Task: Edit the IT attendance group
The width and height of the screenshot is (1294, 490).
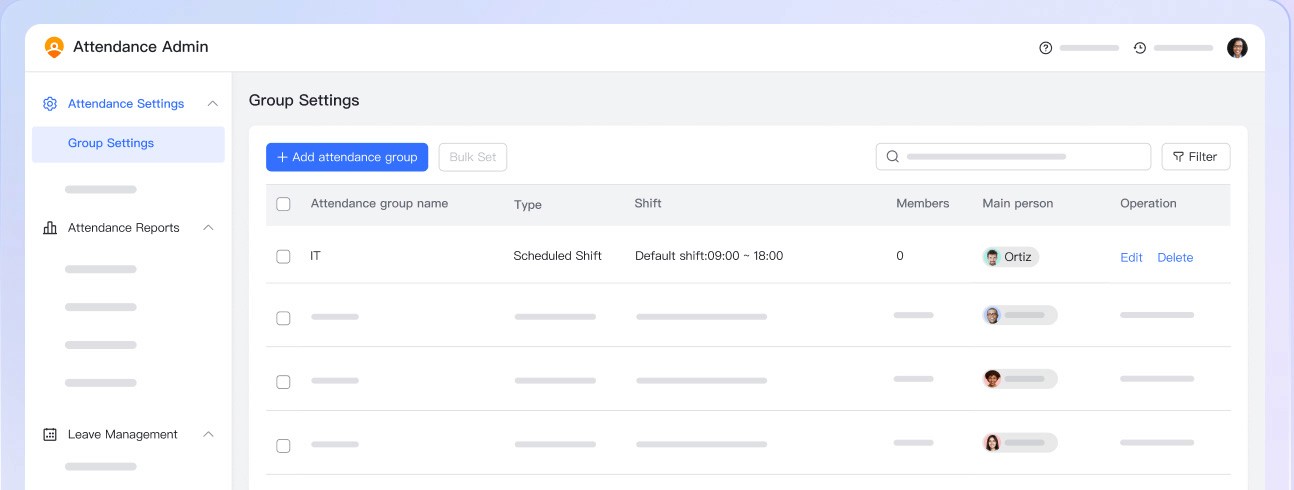Action: click(1131, 257)
